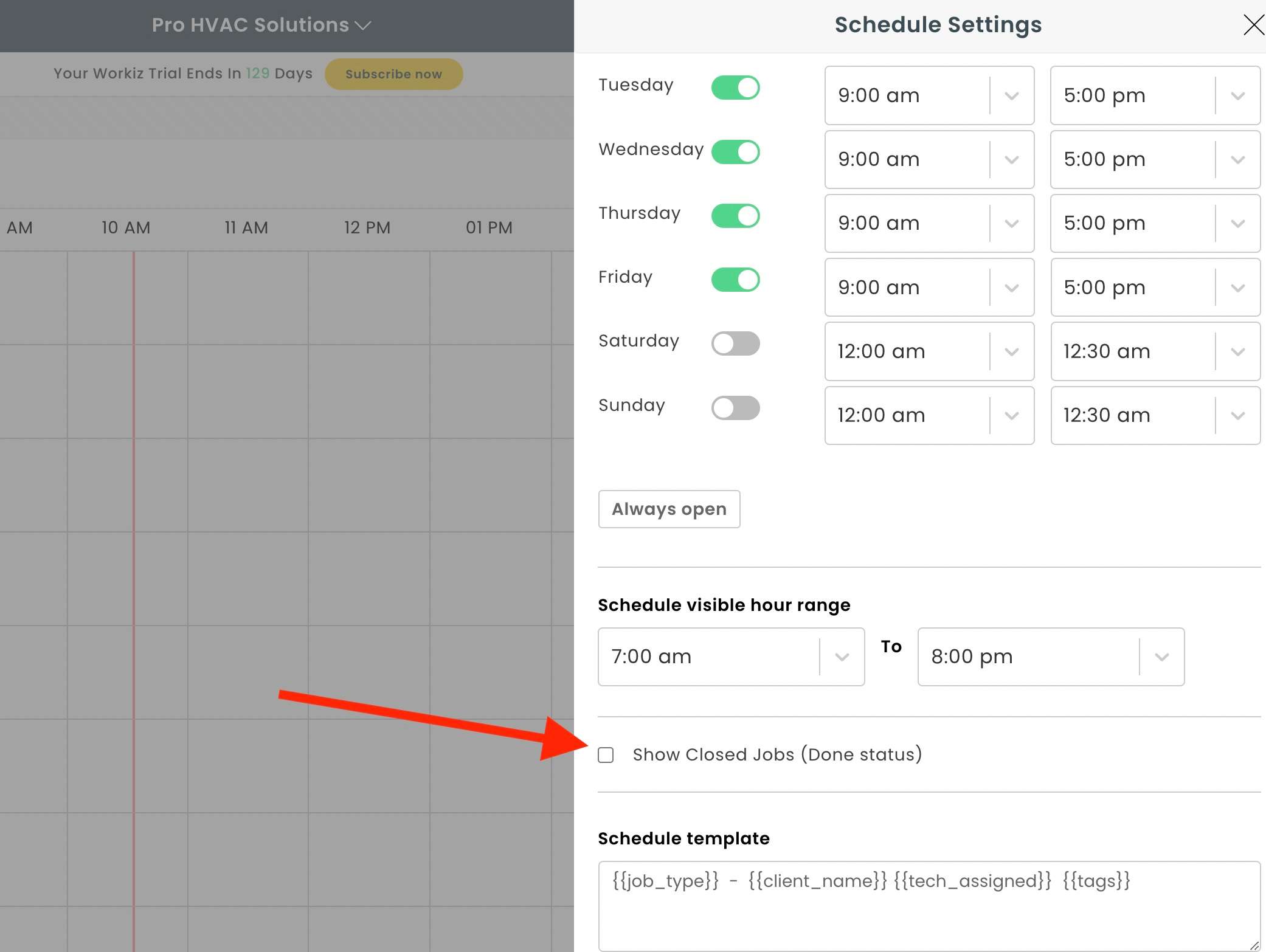Expand Pro HVAC Solutions account dropdown
The image size is (1266, 952).
coord(261,25)
